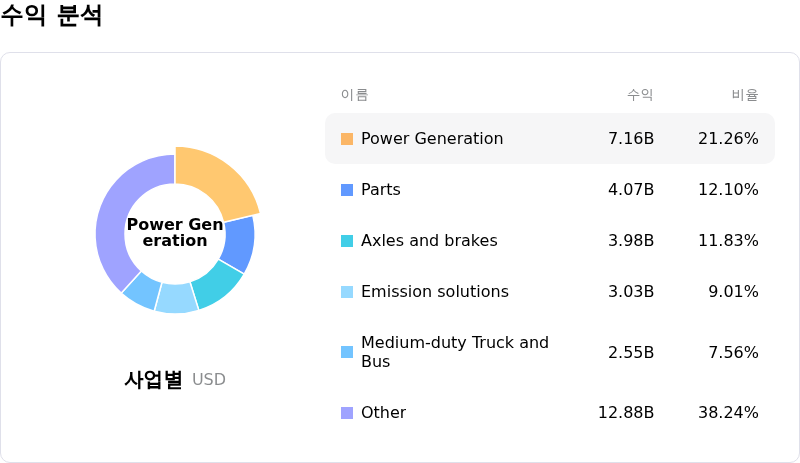Click the Parts row name
The image size is (800, 463).
380,190
